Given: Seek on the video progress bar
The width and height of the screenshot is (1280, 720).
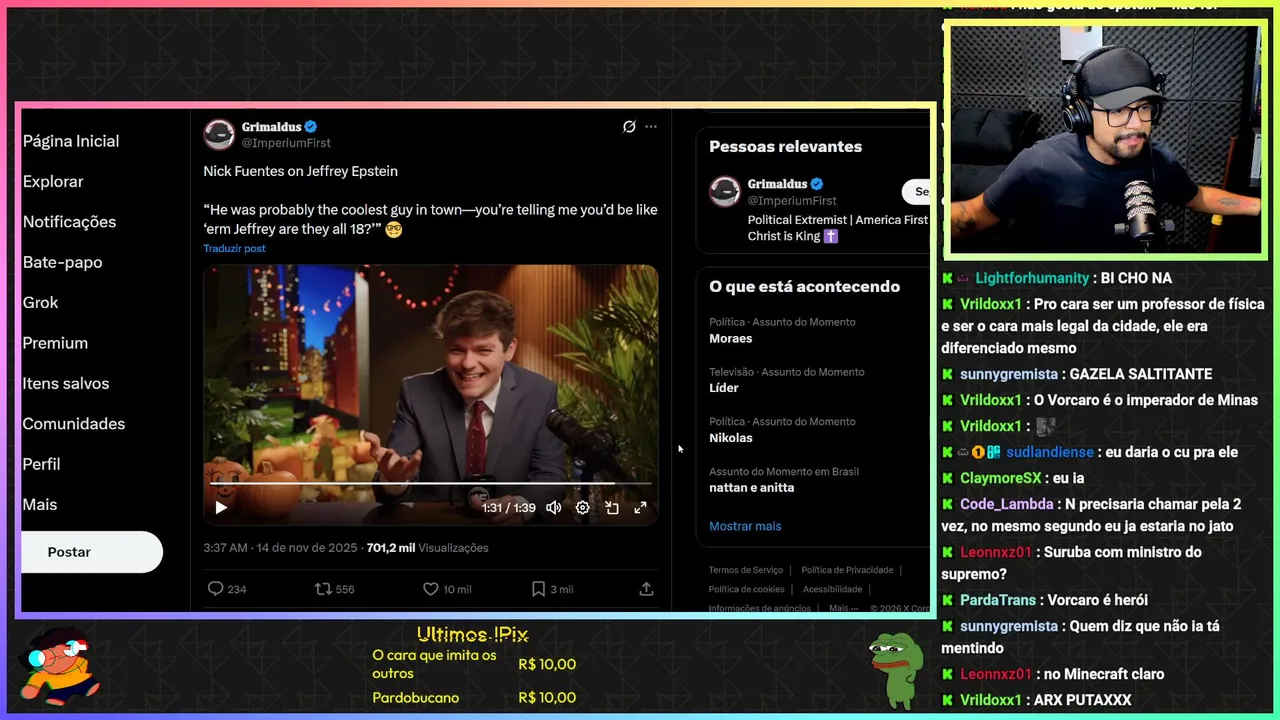Looking at the screenshot, I should (x=430, y=484).
